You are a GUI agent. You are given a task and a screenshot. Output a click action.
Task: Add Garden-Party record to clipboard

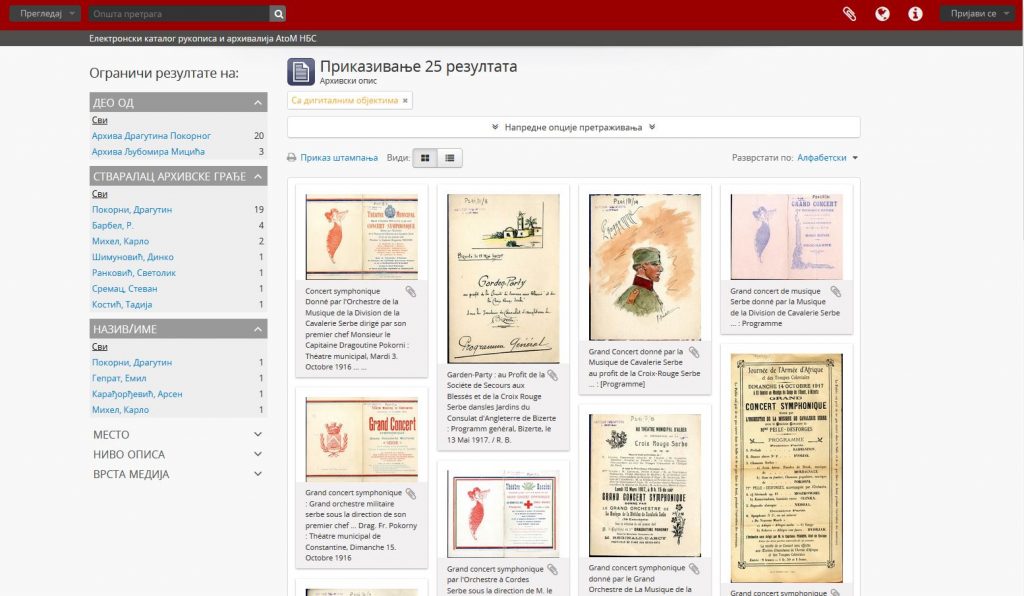coord(552,376)
